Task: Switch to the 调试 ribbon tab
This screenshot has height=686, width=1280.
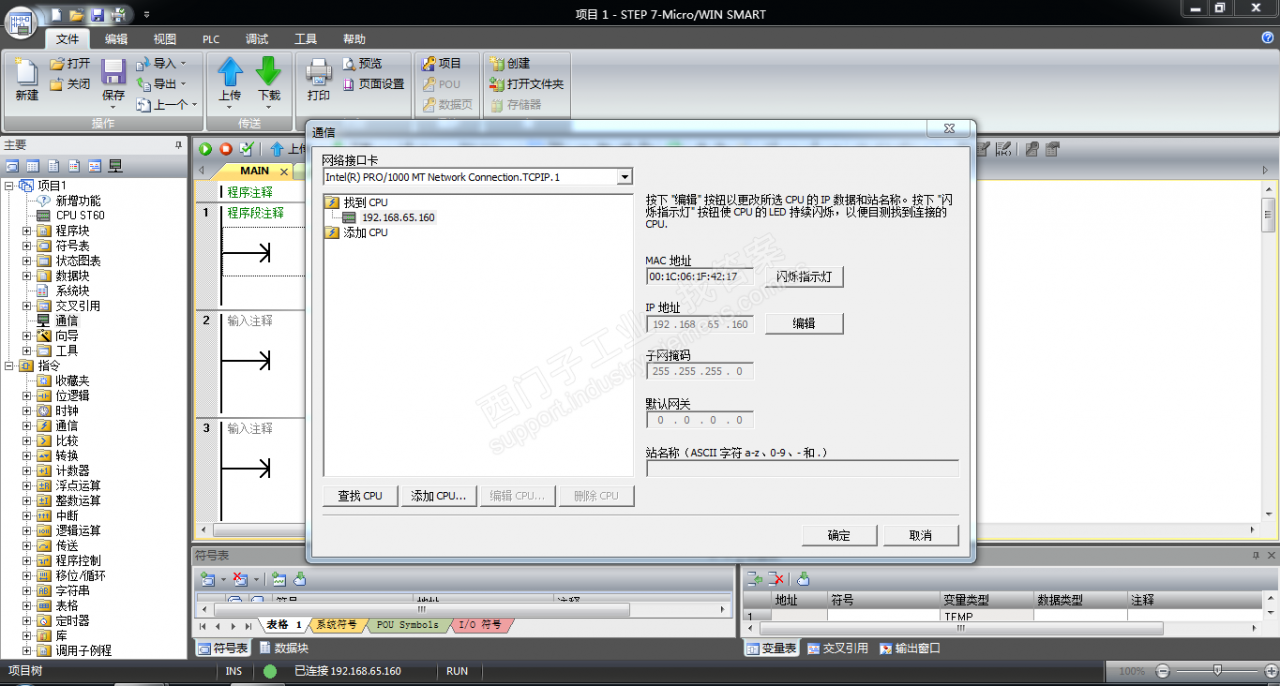Action: tap(257, 39)
